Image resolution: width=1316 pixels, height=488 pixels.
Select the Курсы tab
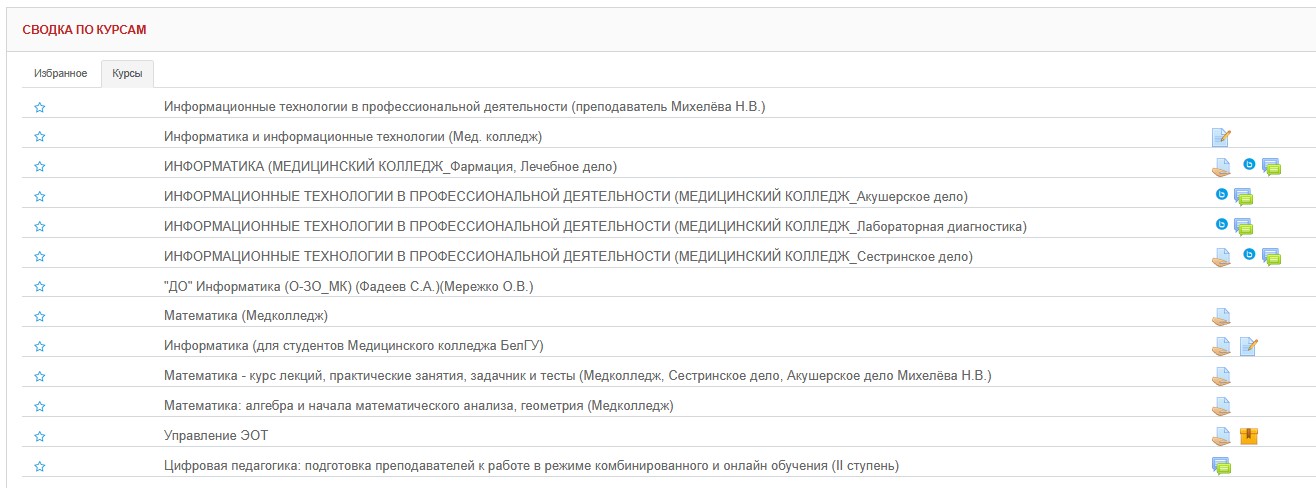(127, 74)
